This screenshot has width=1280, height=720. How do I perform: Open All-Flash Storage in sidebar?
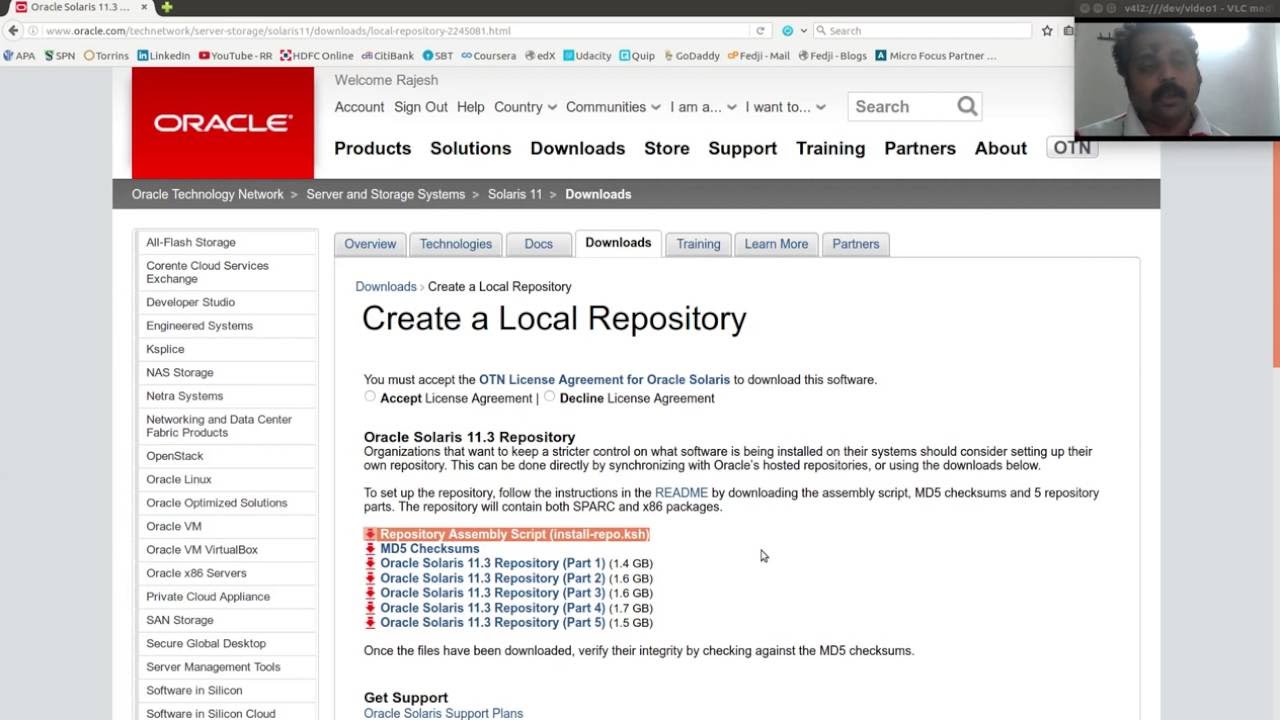[x=191, y=242]
